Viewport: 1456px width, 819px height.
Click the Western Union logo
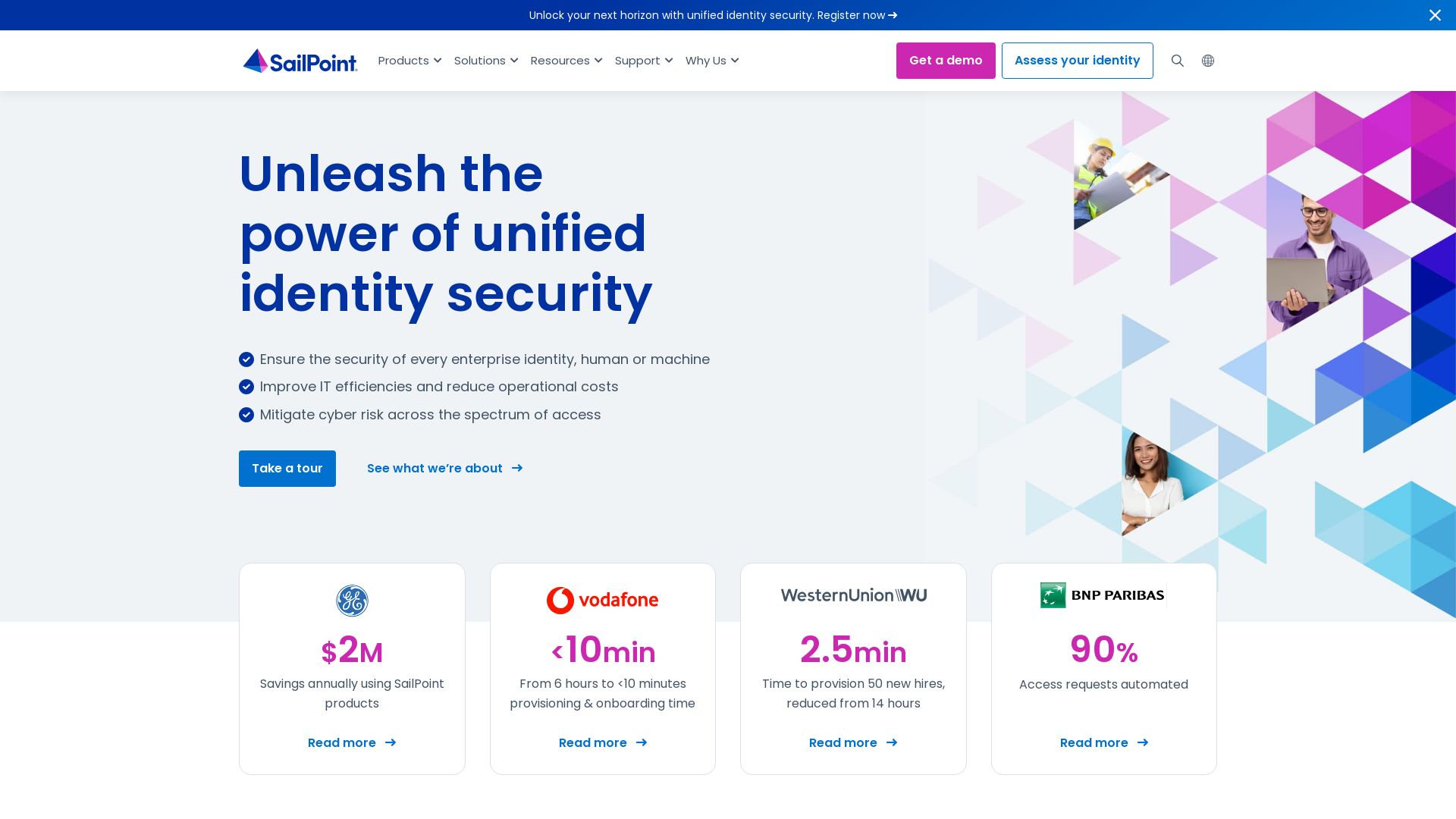click(853, 595)
